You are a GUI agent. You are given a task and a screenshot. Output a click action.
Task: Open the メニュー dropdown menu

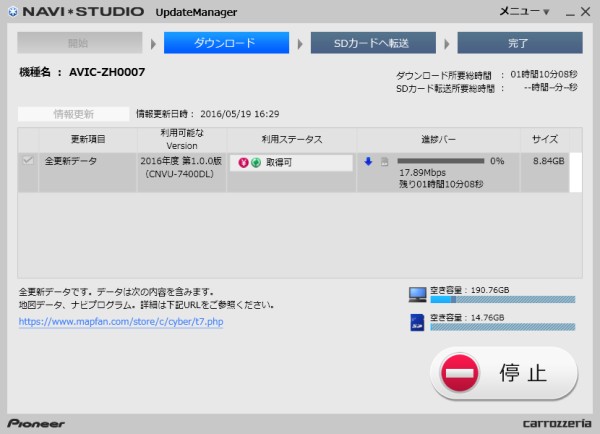[524, 11]
